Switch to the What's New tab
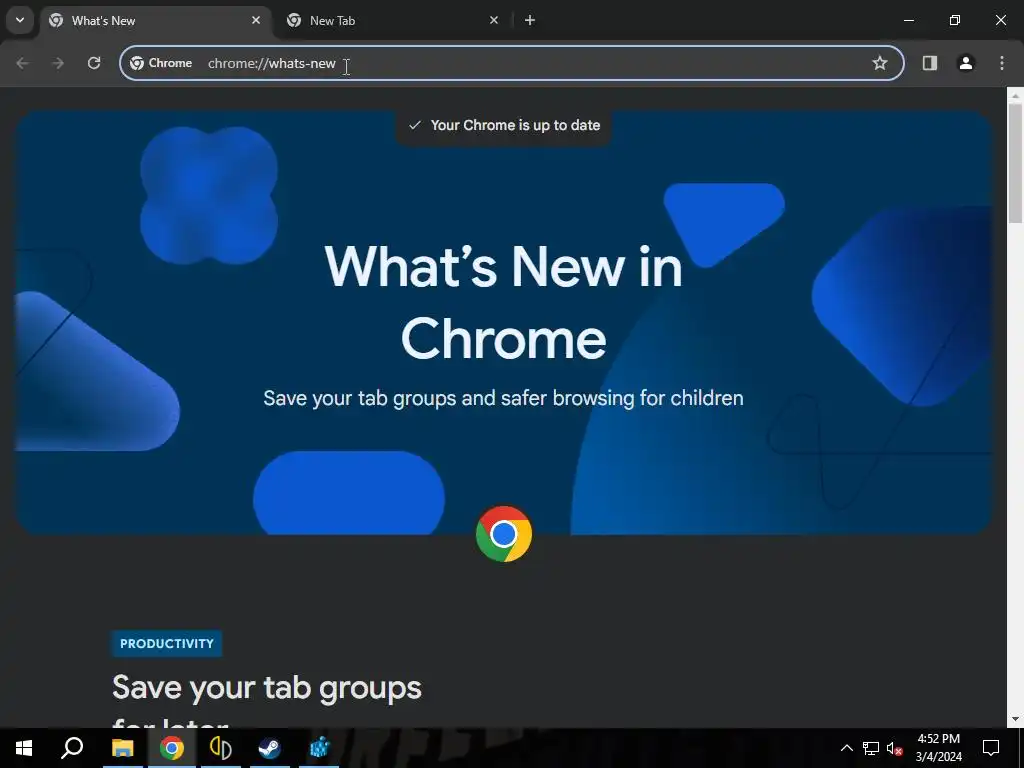Viewport: 1024px width, 768px height. click(x=156, y=20)
